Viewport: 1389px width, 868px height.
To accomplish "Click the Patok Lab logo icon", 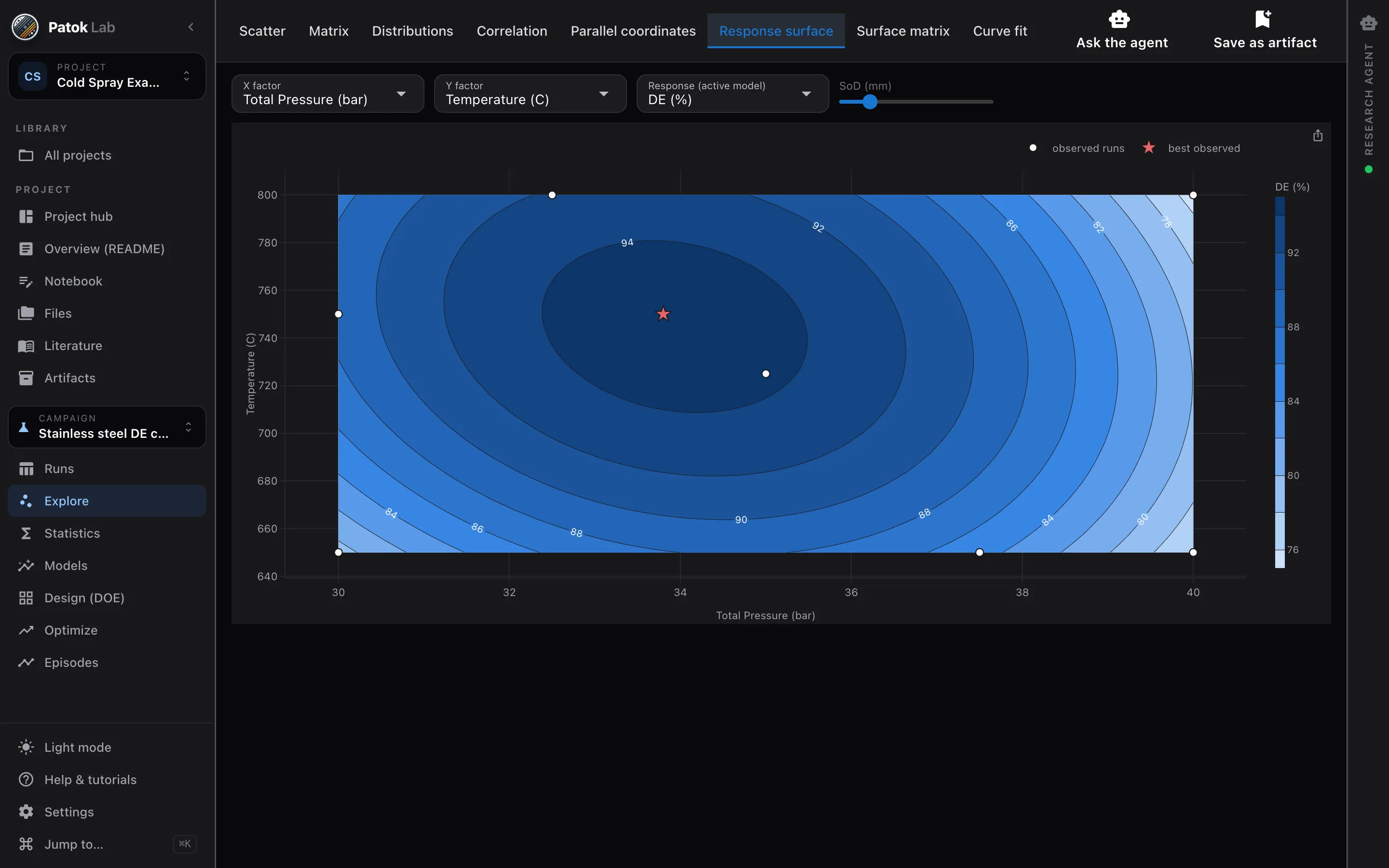I will [25, 27].
